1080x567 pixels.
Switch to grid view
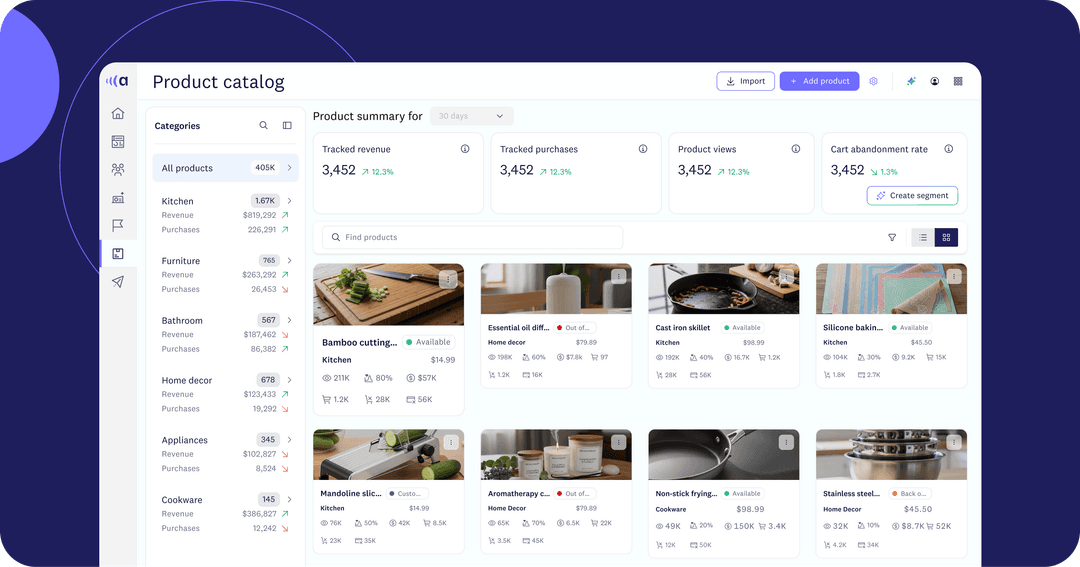pyautogui.click(x=946, y=238)
